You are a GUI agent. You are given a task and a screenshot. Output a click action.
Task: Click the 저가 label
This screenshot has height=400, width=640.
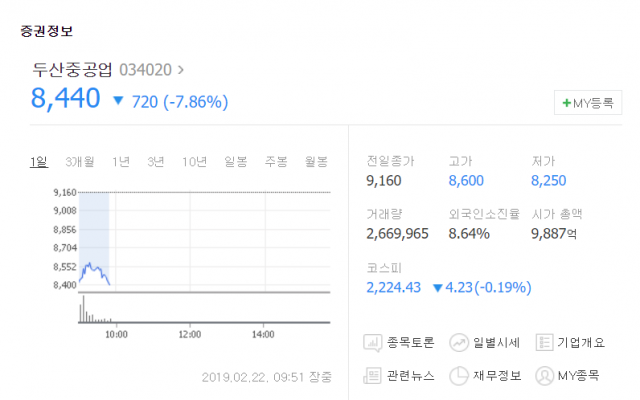[543, 161]
